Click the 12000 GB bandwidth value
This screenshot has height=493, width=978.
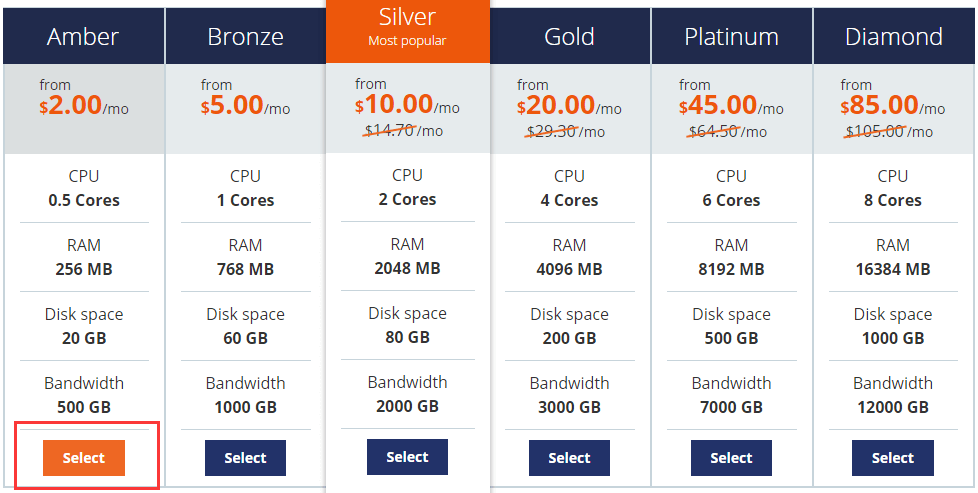click(892, 407)
